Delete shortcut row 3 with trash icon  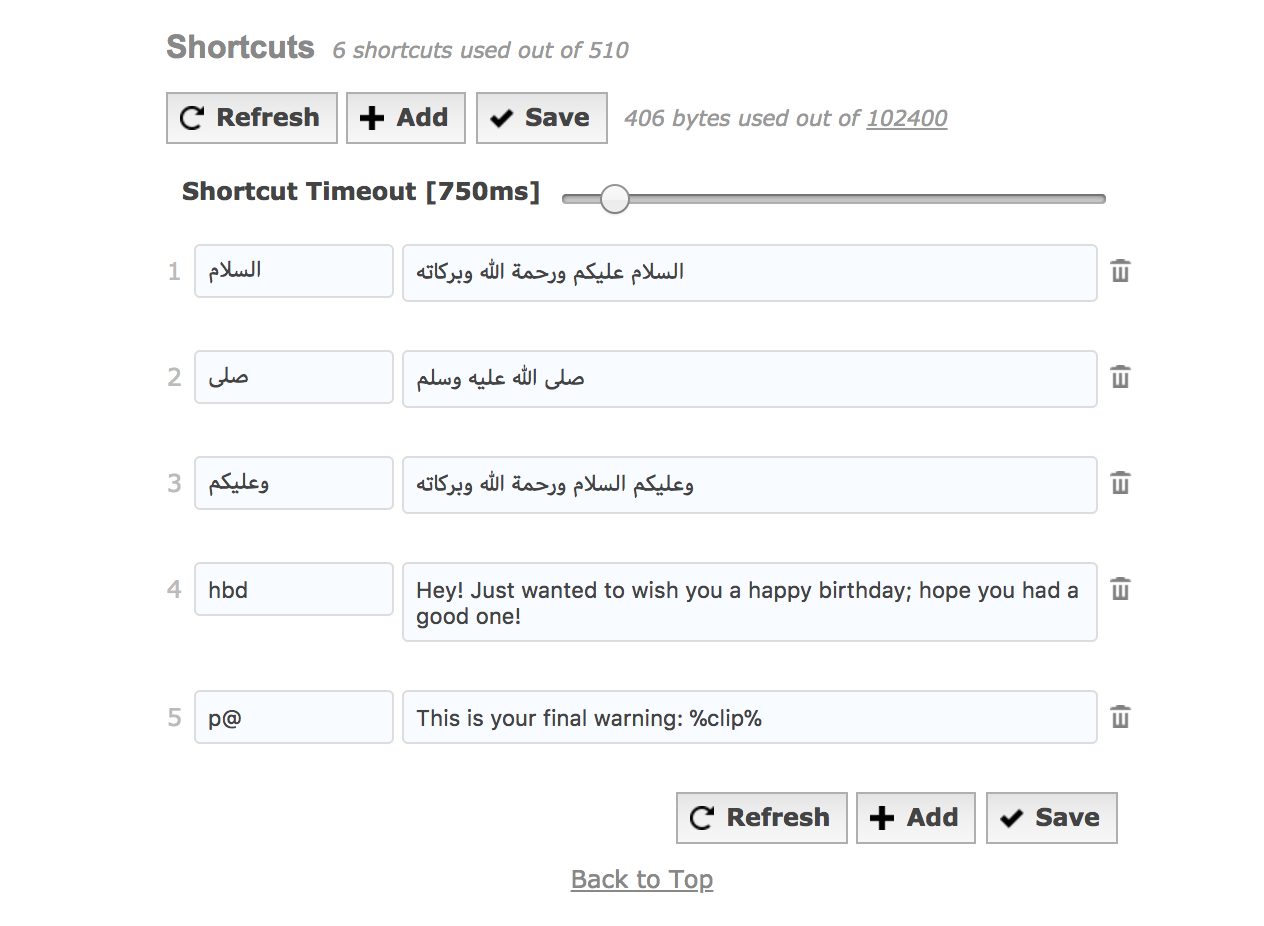pyautogui.click(x=1120, y=483)
